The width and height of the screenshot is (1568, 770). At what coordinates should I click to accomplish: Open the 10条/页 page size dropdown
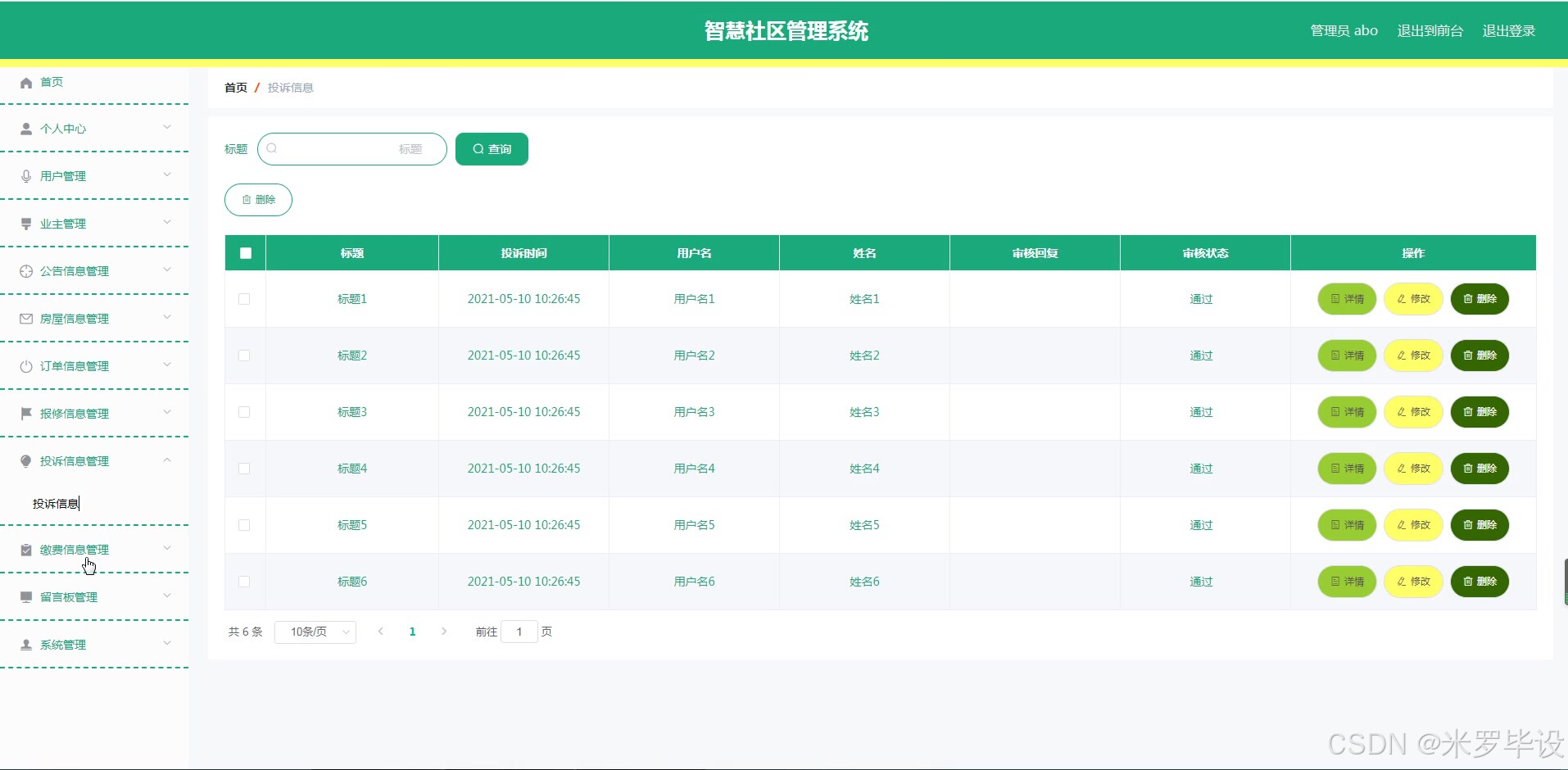[x=315, y=632]
